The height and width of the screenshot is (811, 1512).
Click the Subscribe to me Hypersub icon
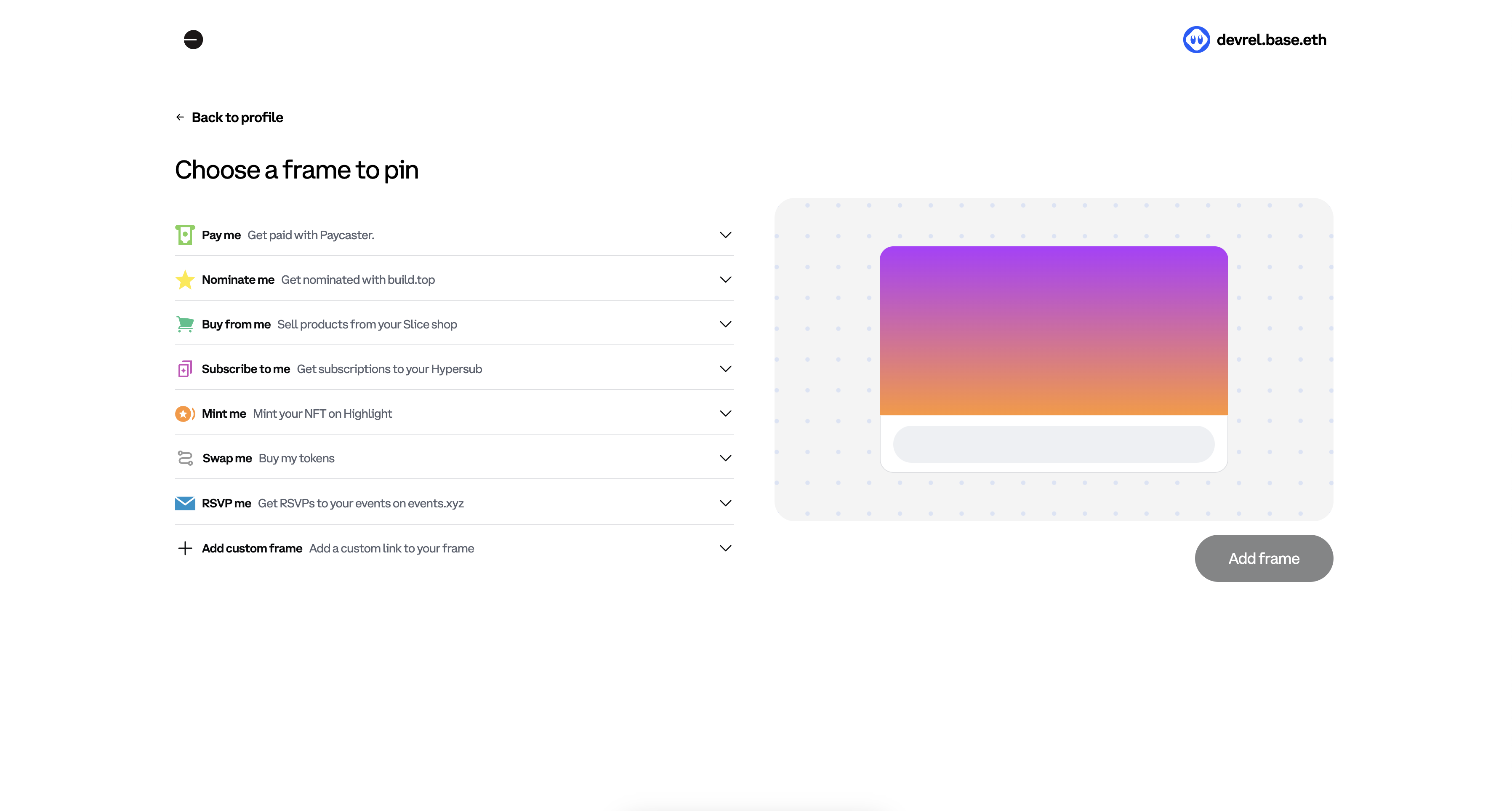(185, 369)
